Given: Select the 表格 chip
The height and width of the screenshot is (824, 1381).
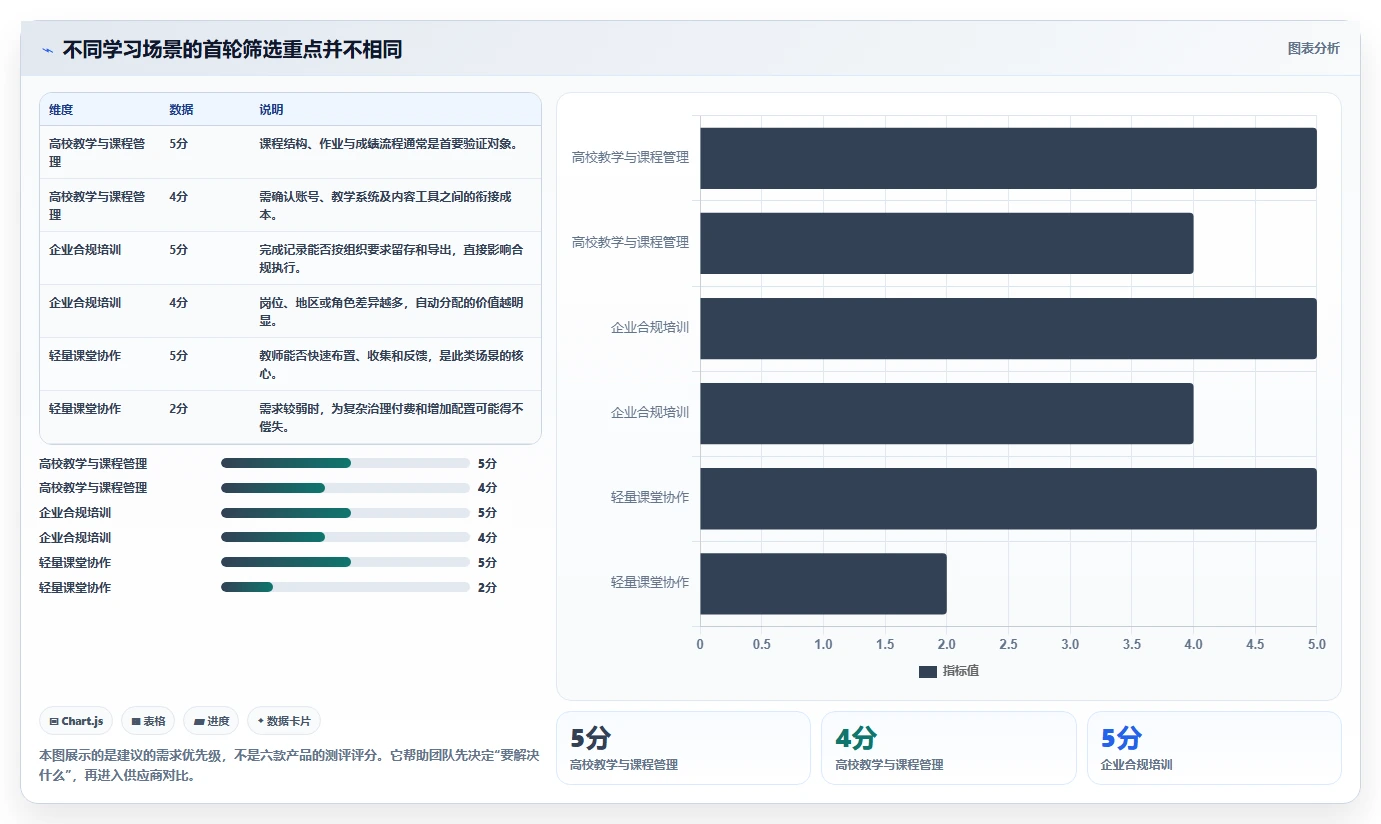Looking at the screenshot, I should (148, 721).
